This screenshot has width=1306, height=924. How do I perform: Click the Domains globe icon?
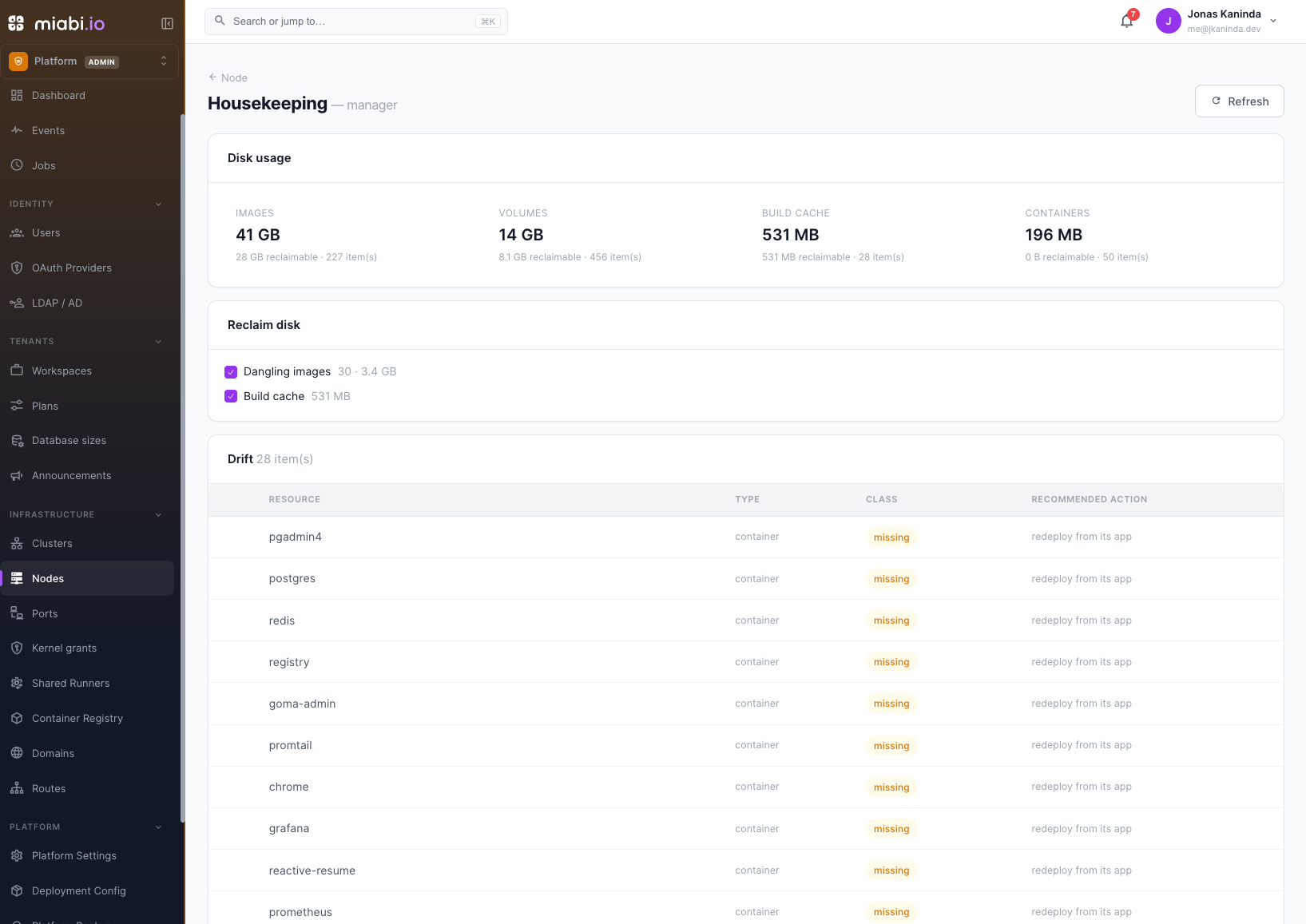pos(17,753)
